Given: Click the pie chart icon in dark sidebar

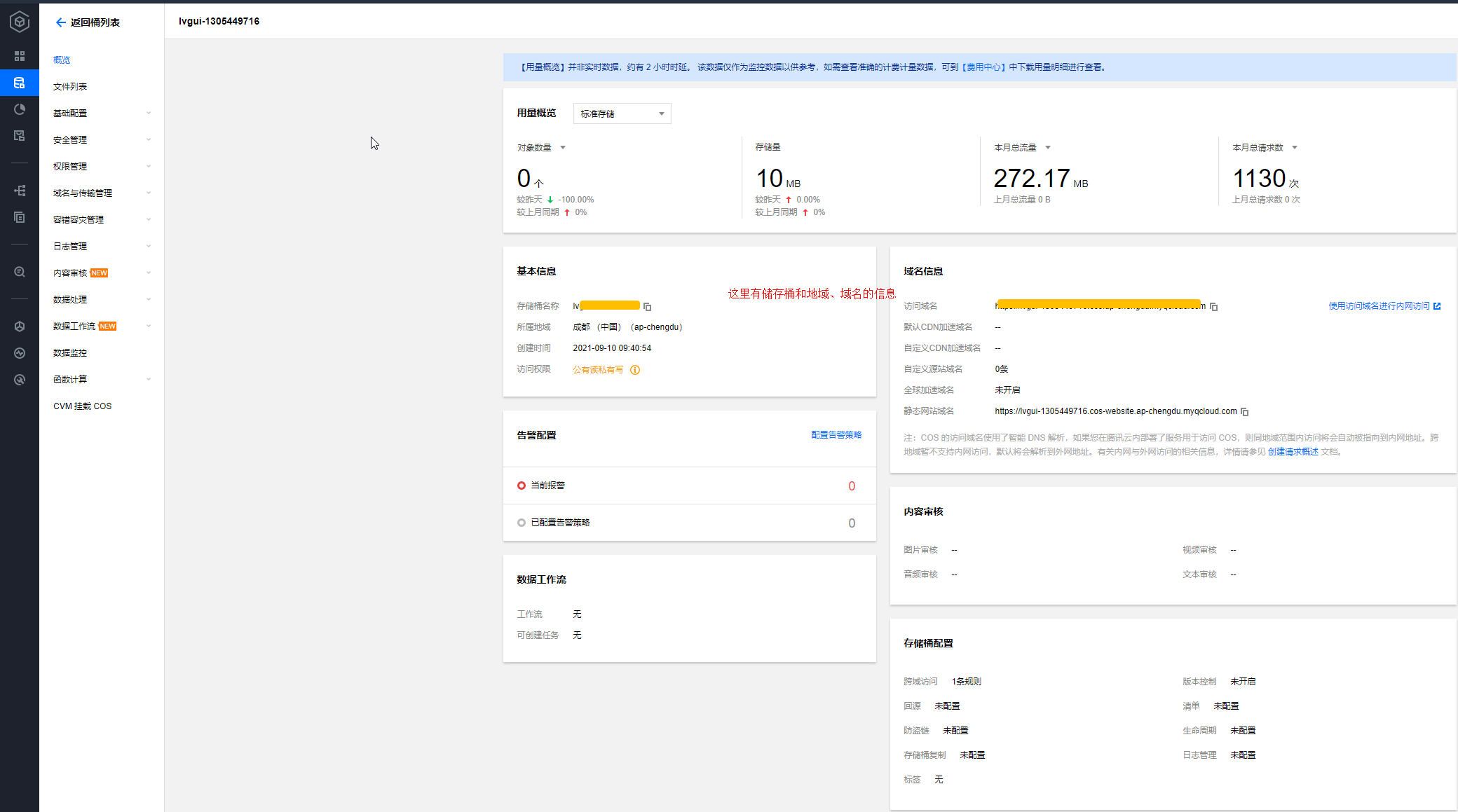Looking at the screenshot, I should pyautogui.click(x=20, y=109).
